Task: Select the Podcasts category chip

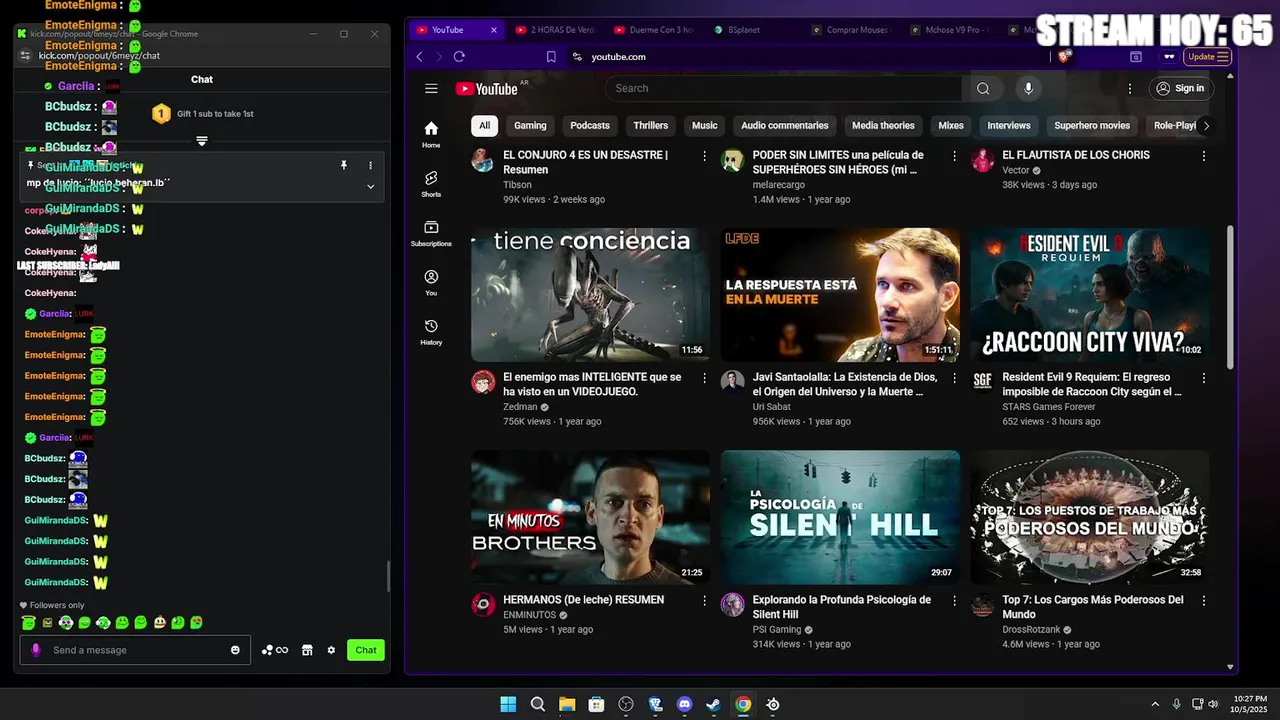Action: coord(590,126)
